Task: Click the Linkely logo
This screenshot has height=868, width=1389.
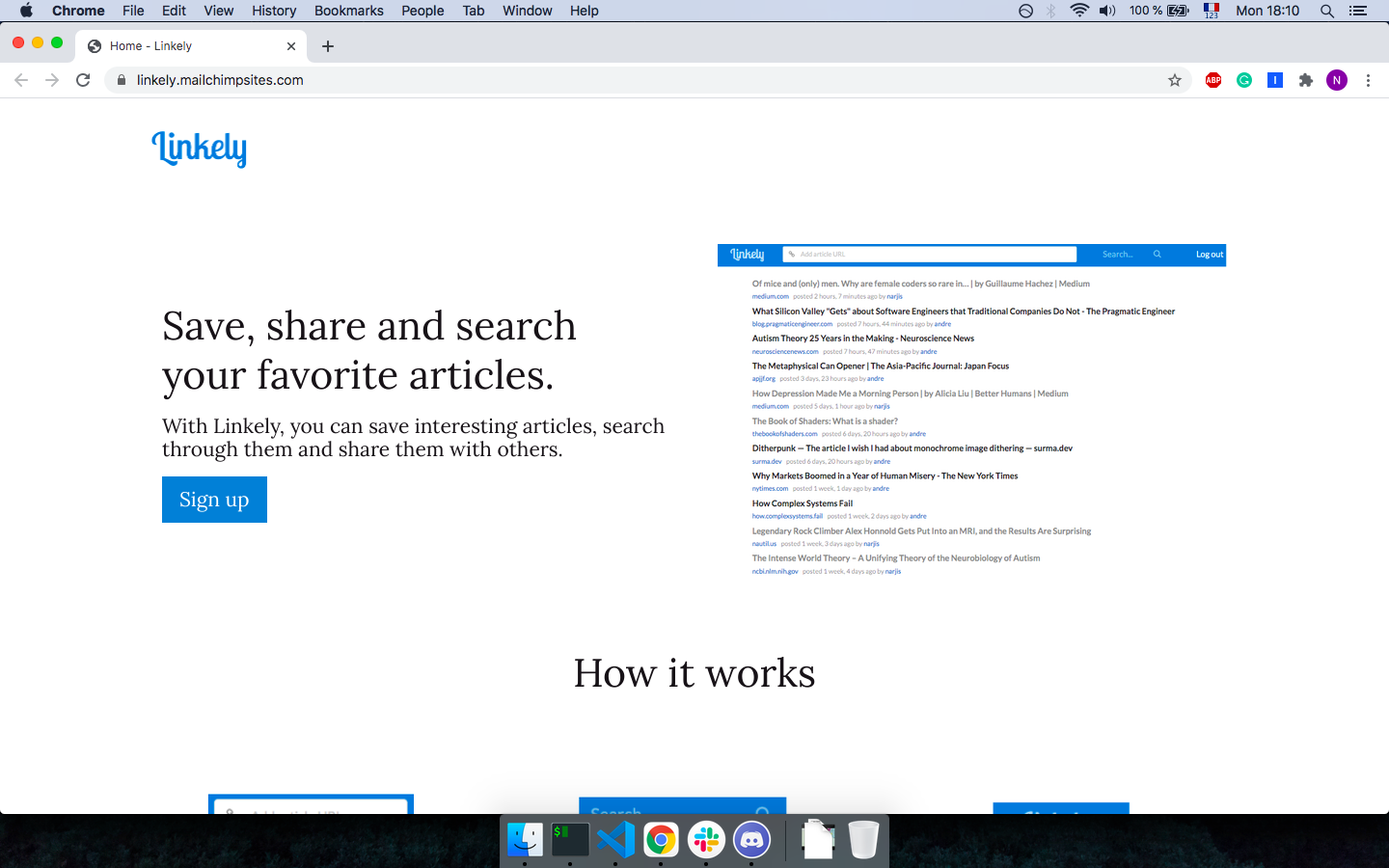Action: [200, 149]
